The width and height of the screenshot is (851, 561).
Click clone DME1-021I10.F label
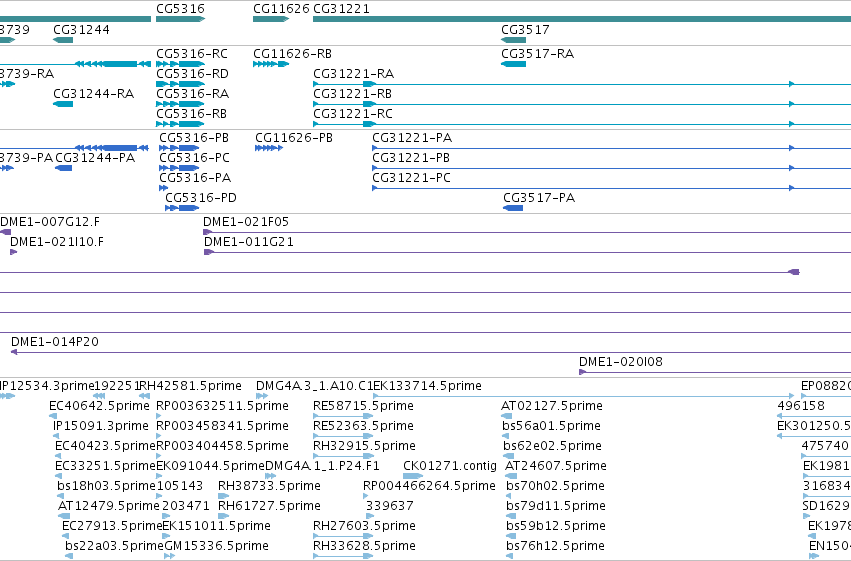click(57, 241)
